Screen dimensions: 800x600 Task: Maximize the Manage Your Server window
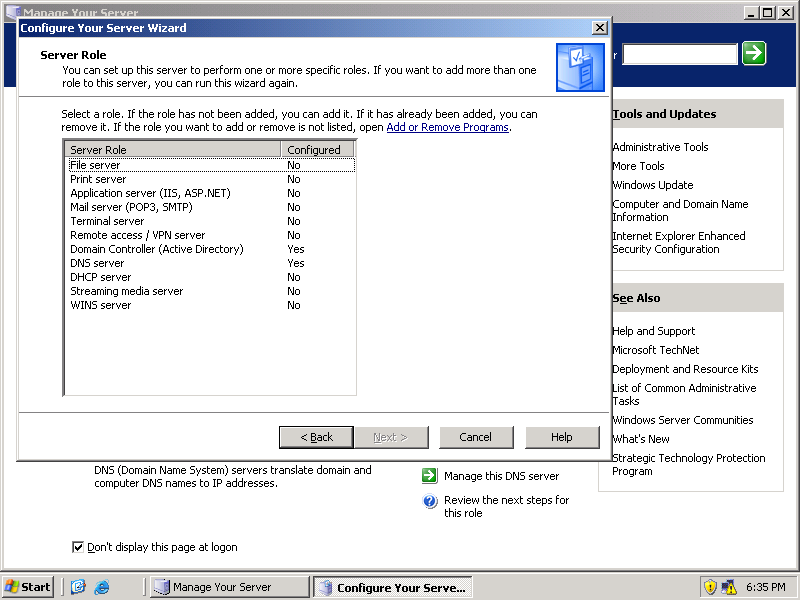(768, 13)
